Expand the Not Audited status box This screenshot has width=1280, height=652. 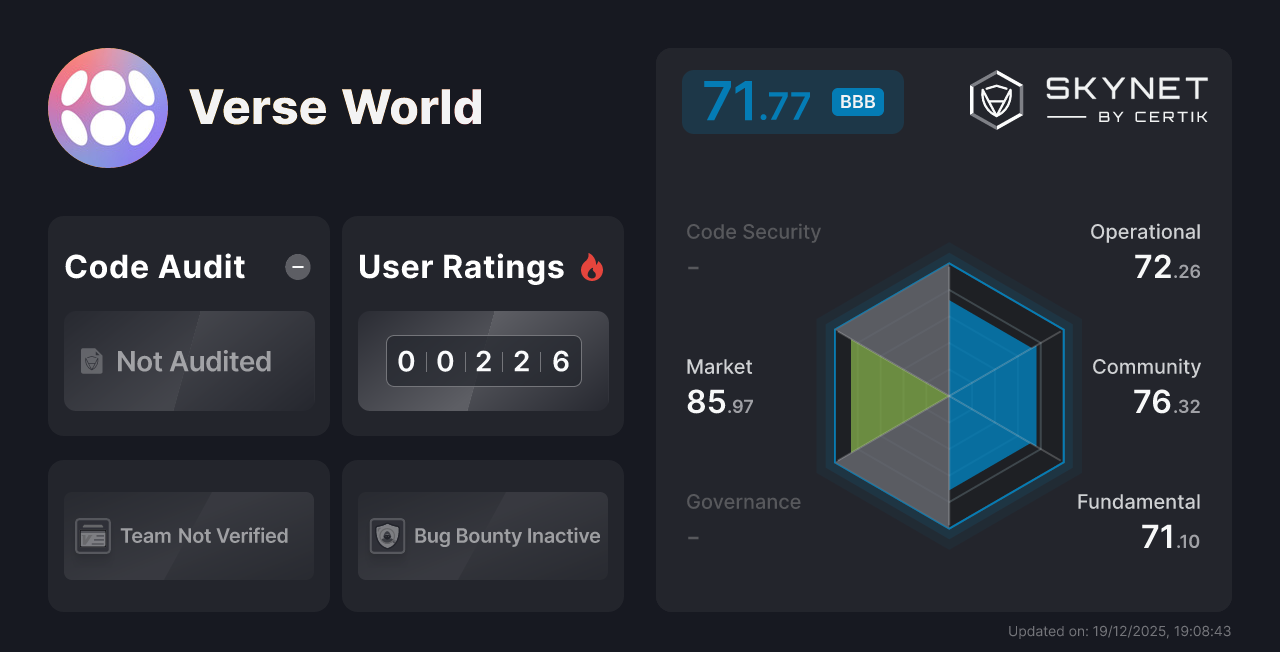pos(189,362)
